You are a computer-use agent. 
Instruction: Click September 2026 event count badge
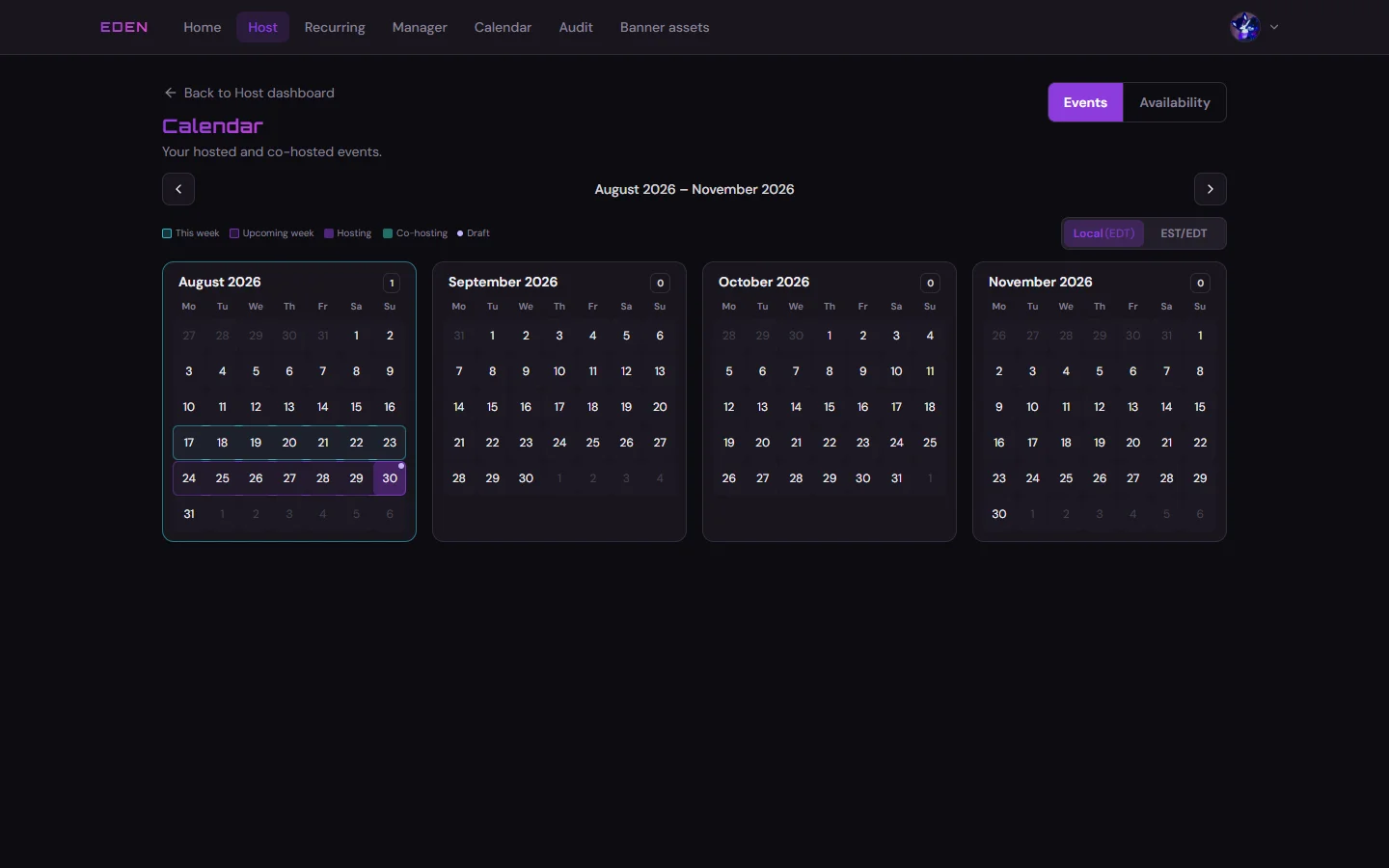660,283
